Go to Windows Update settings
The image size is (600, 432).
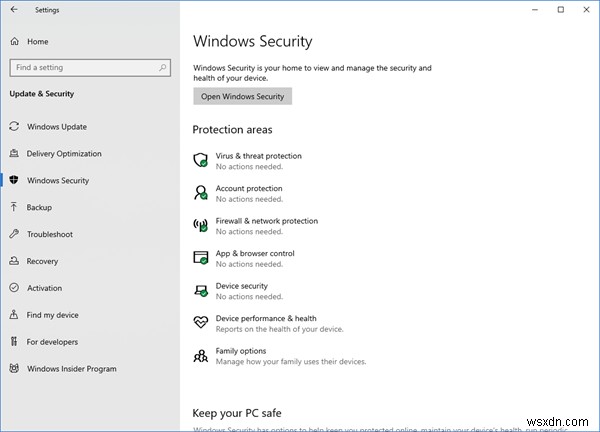pos(57,127)
